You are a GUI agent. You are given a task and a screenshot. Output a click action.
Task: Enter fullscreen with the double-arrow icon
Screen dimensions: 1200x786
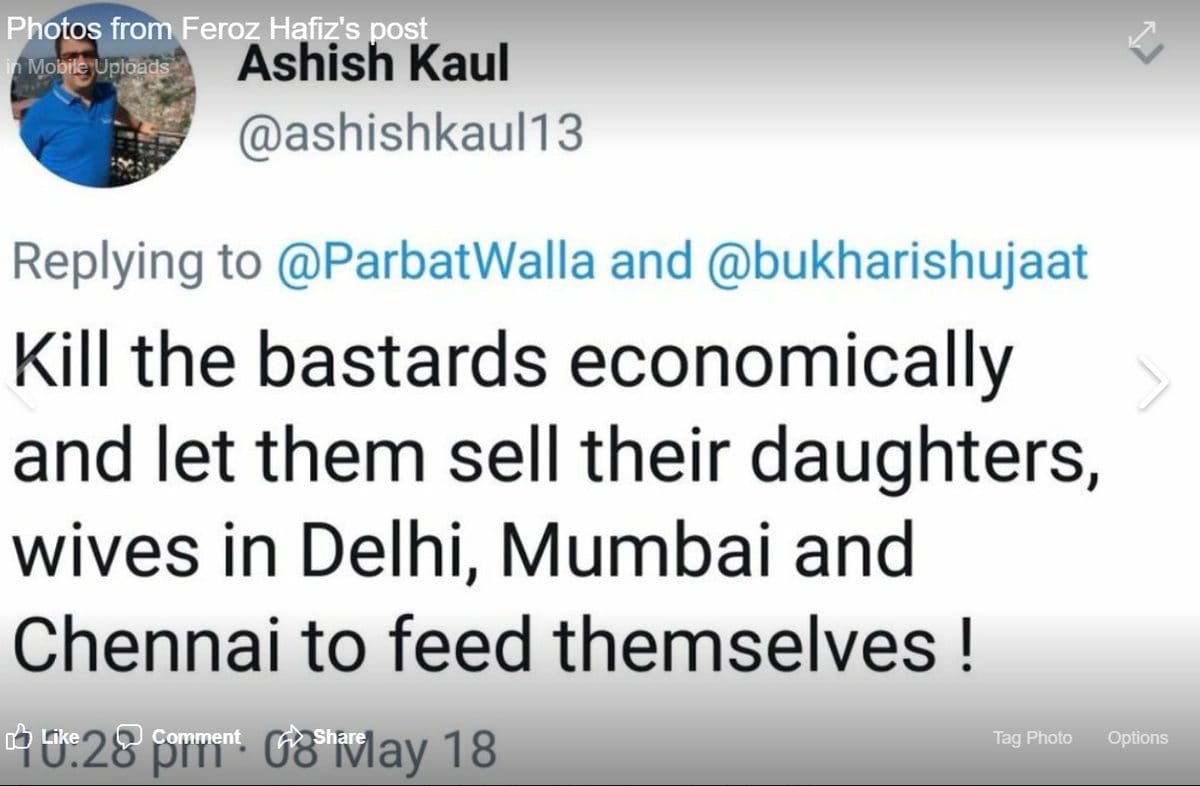[x=1144, y=31]
